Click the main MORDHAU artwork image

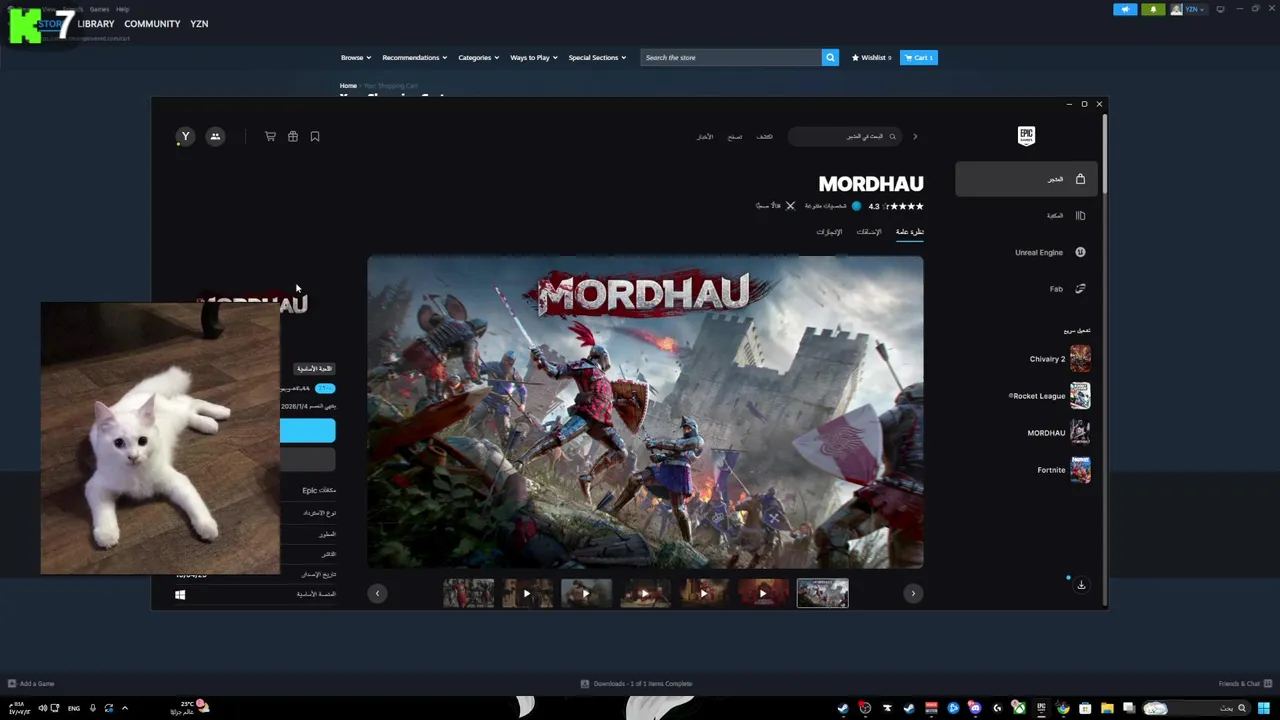pos(645,412)
